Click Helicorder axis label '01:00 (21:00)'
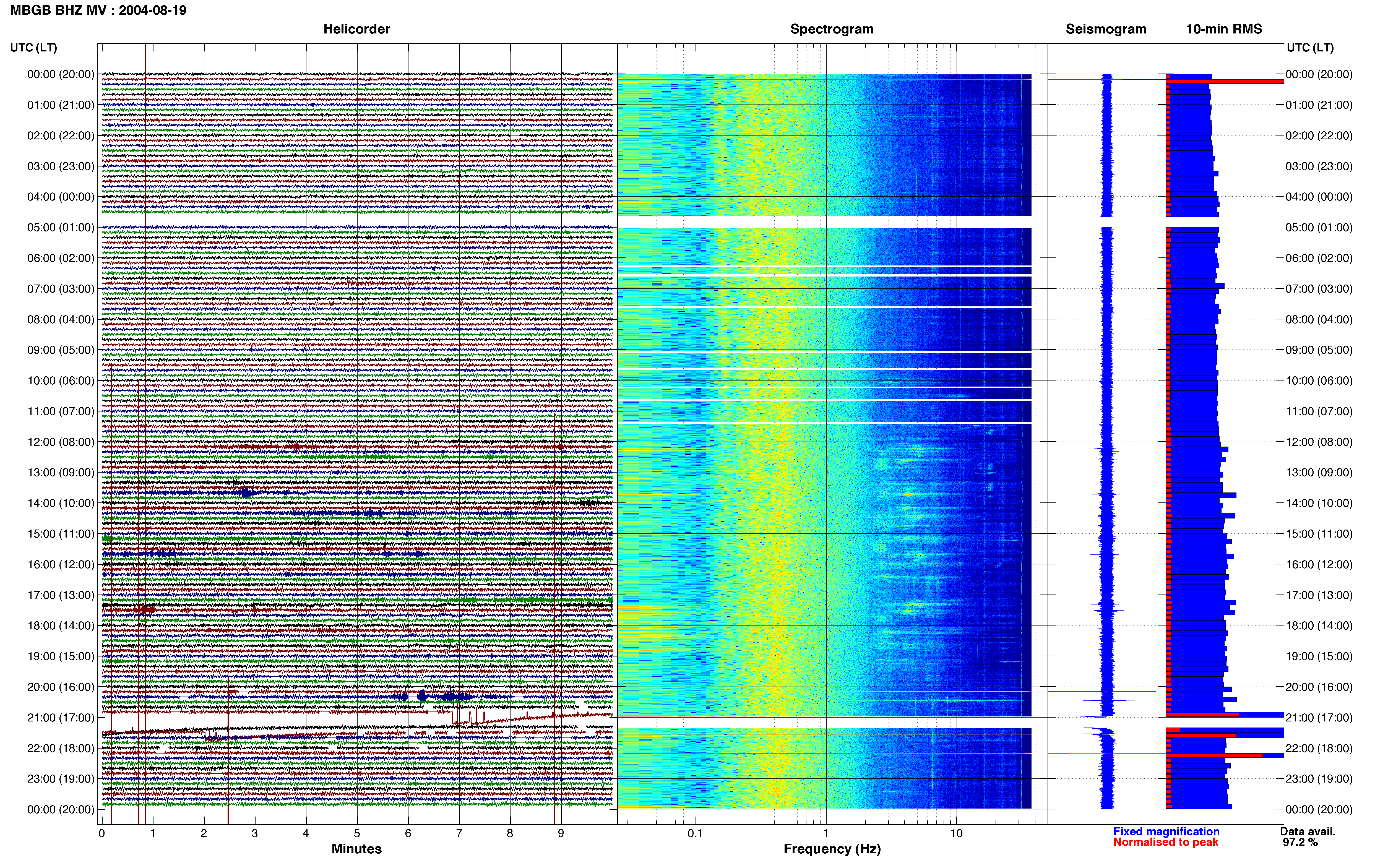The width and height of the screenshot is (1388, 868). click(x=61, y=105)
